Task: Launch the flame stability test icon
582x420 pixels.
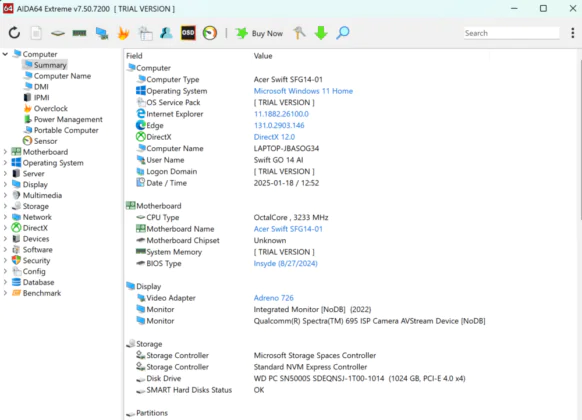Action: coord(123,33)
